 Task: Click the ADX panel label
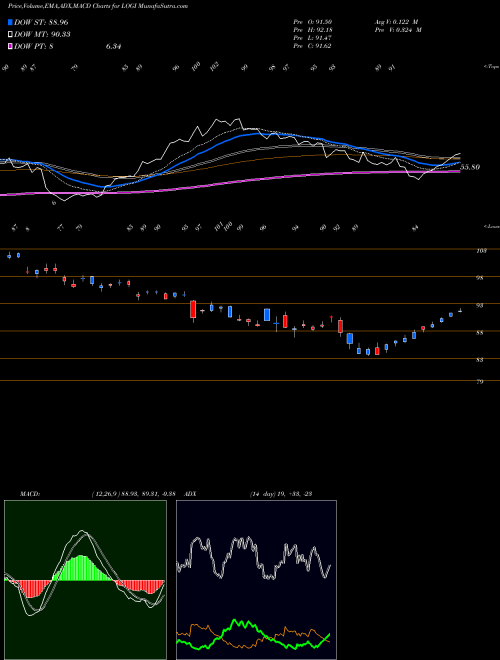click(191, 494)
